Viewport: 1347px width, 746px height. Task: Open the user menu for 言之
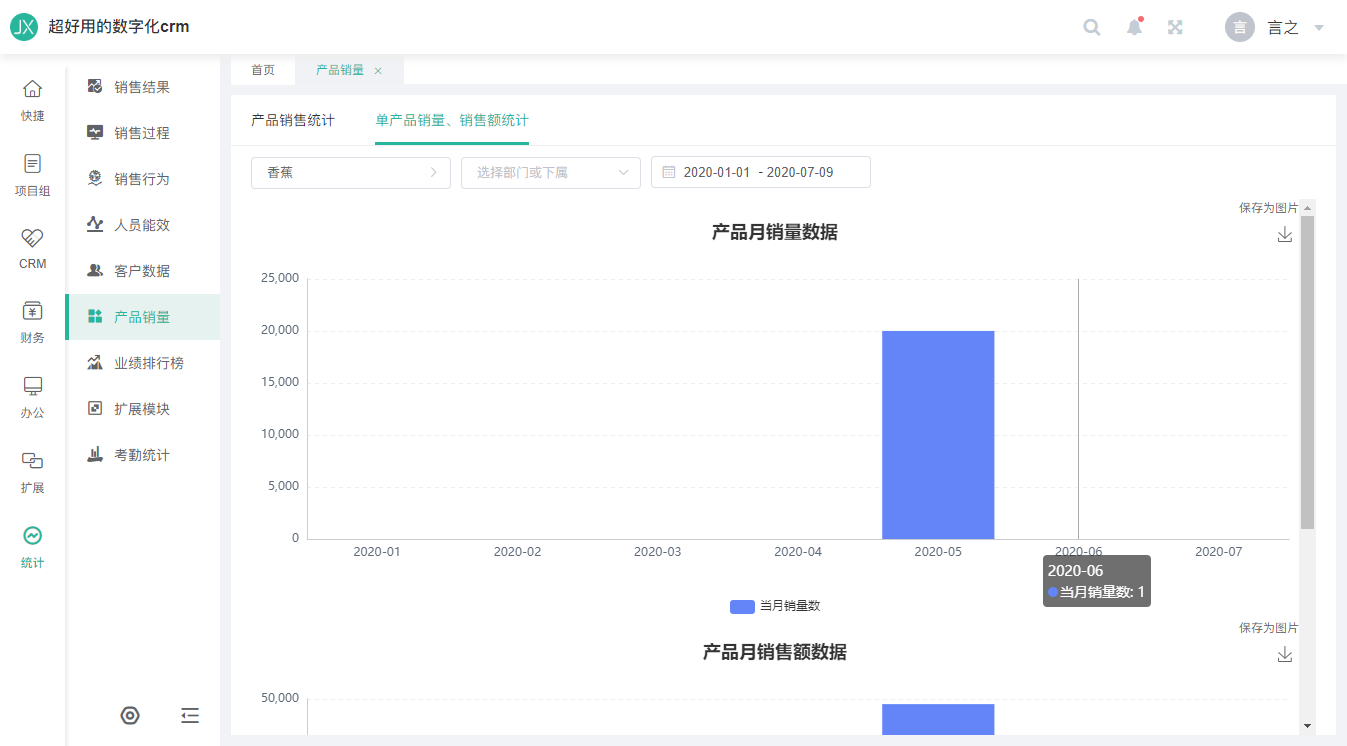point(1275,28)
